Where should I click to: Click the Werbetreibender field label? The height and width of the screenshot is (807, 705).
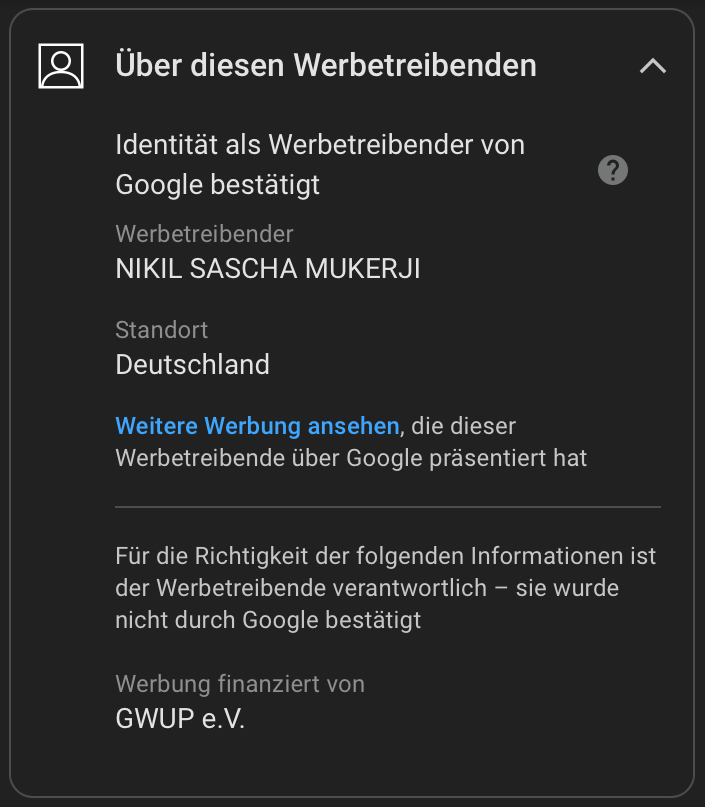(x=204, y=234)
